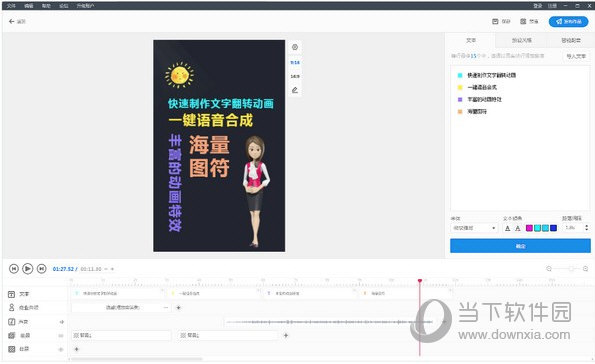The width and height of the screenshot is (595, 364).
Task: Select the third text clip in timeline
Action: click(x=309, y=293)
